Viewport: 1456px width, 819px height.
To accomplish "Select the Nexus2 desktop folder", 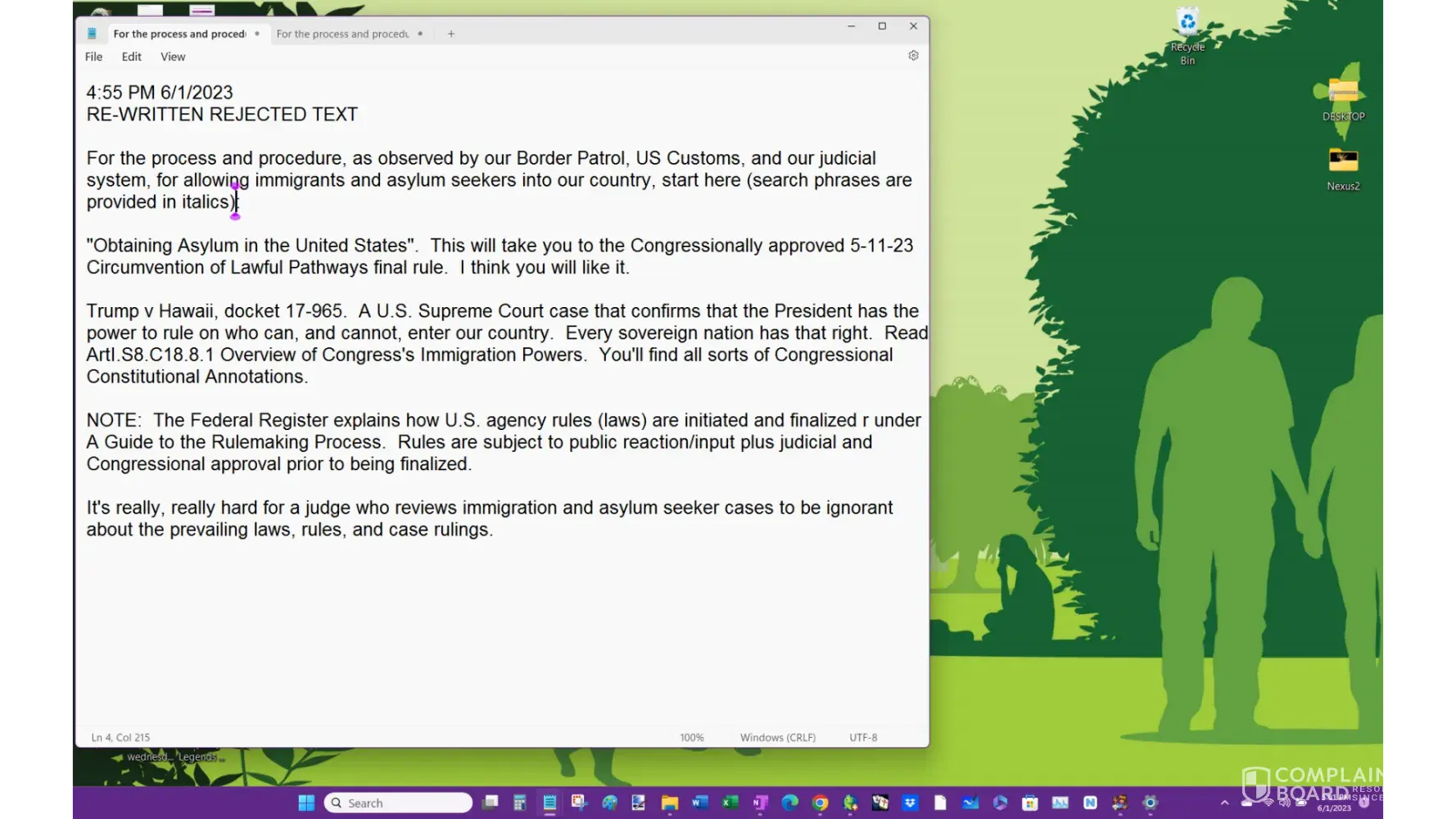I will coord(1343,170).
